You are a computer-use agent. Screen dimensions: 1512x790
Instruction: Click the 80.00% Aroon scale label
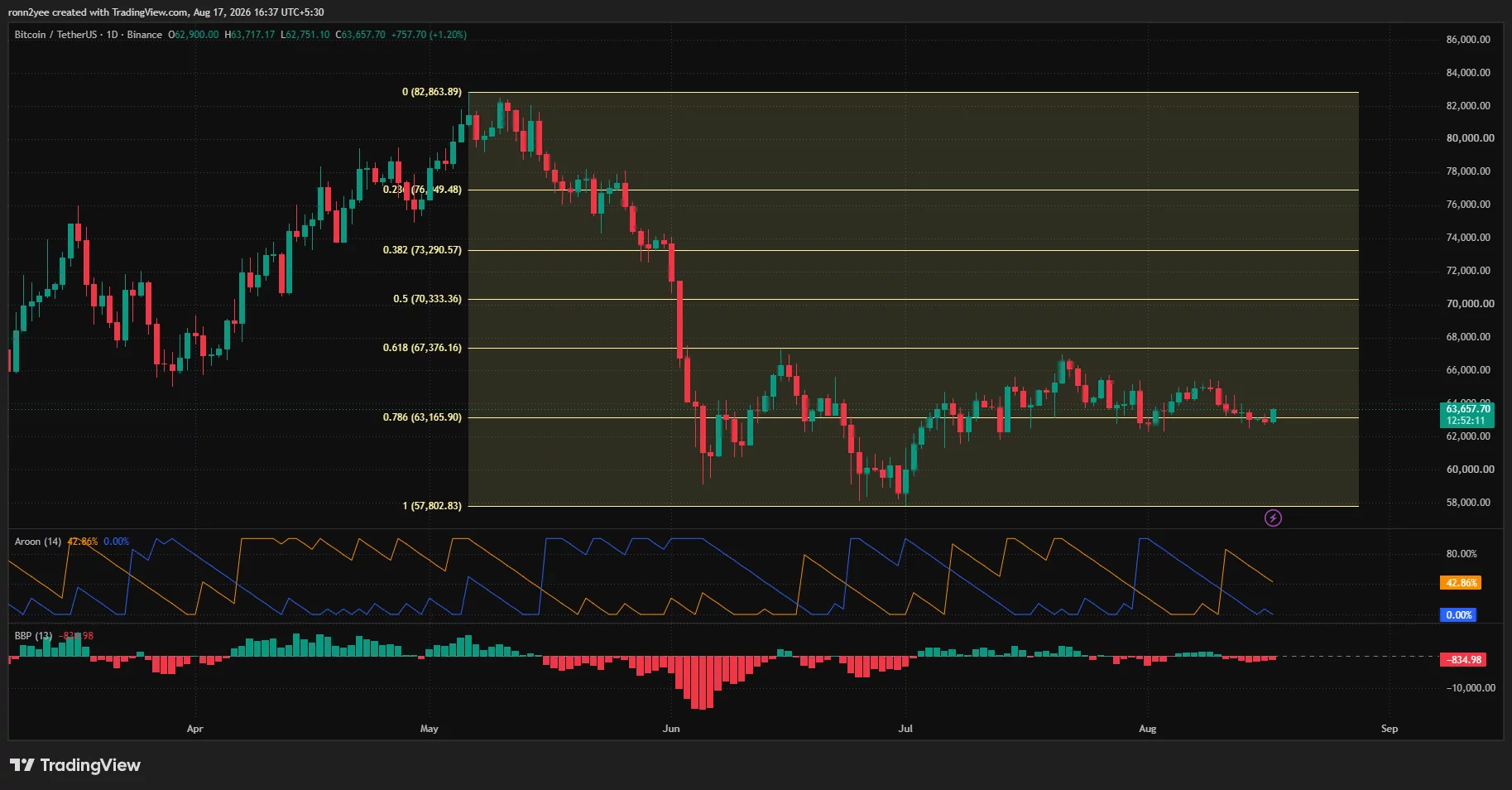click(1462, 554)
